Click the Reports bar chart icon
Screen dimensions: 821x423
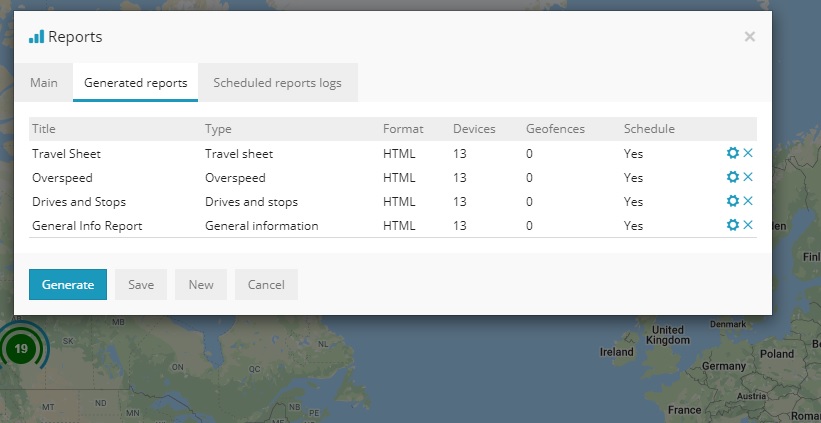click(37, 37)
